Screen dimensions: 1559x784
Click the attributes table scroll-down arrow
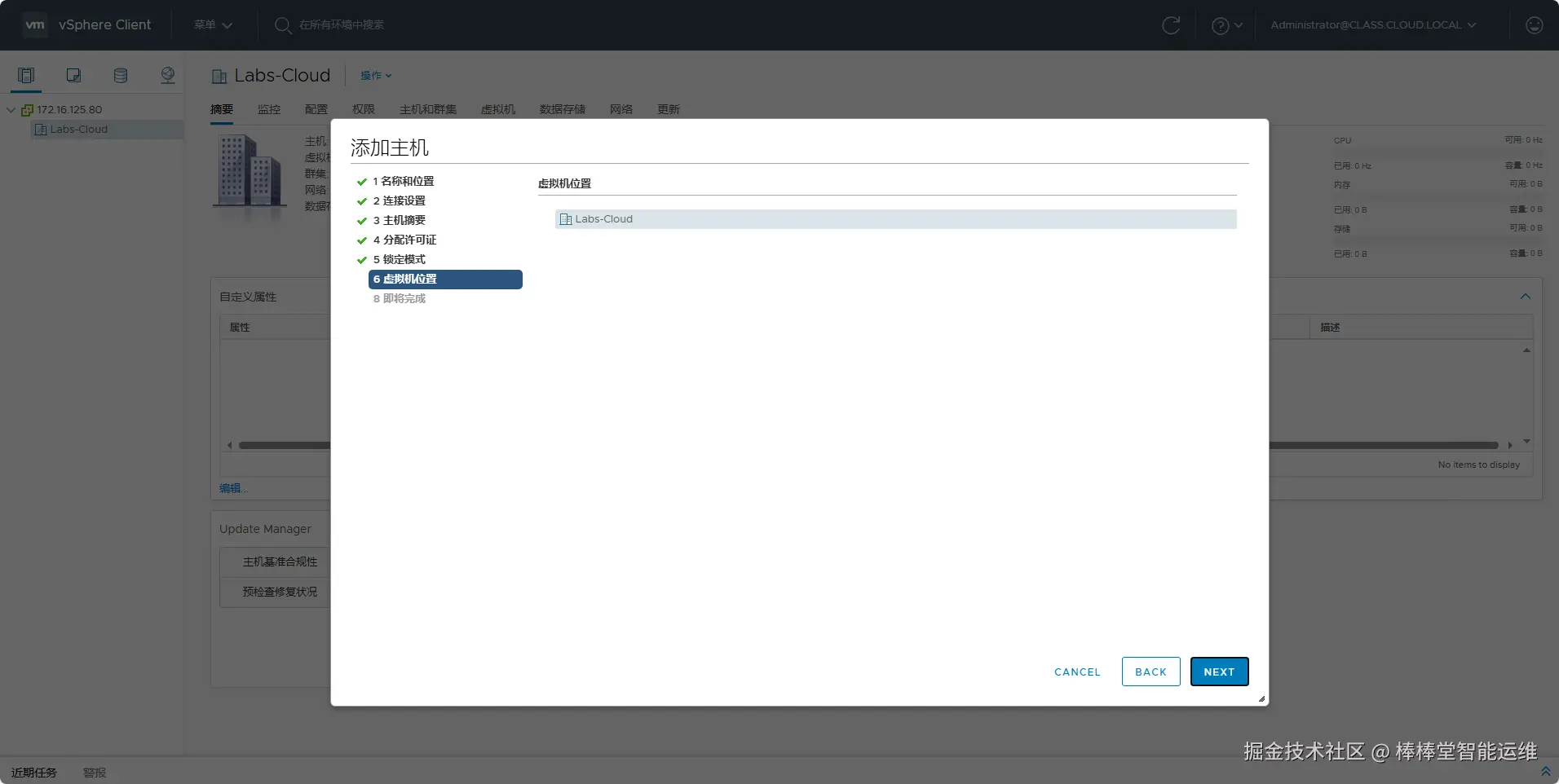click(x=1526, y=442)
